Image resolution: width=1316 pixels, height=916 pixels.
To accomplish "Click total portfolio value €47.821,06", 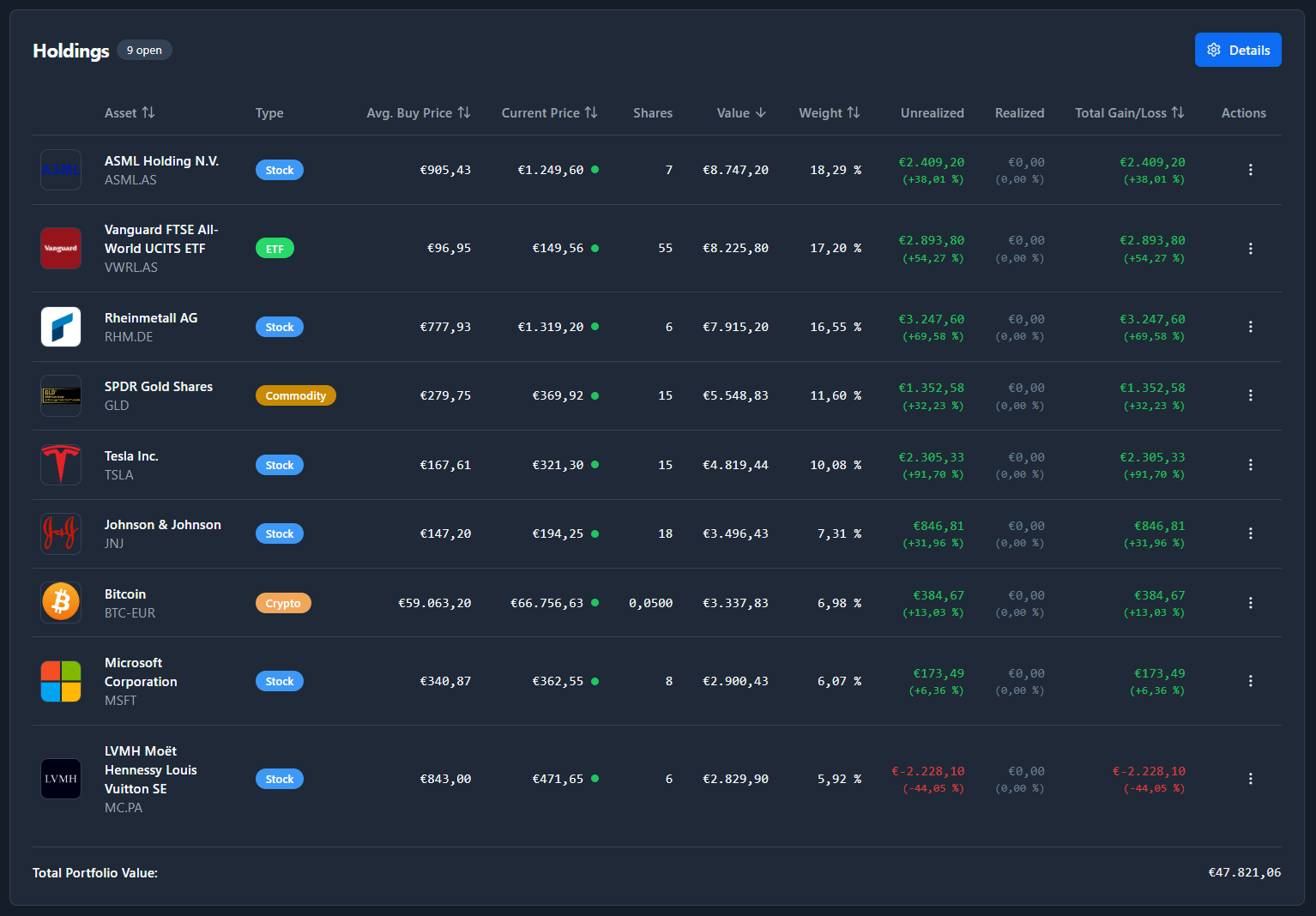I will [1245, 872].
